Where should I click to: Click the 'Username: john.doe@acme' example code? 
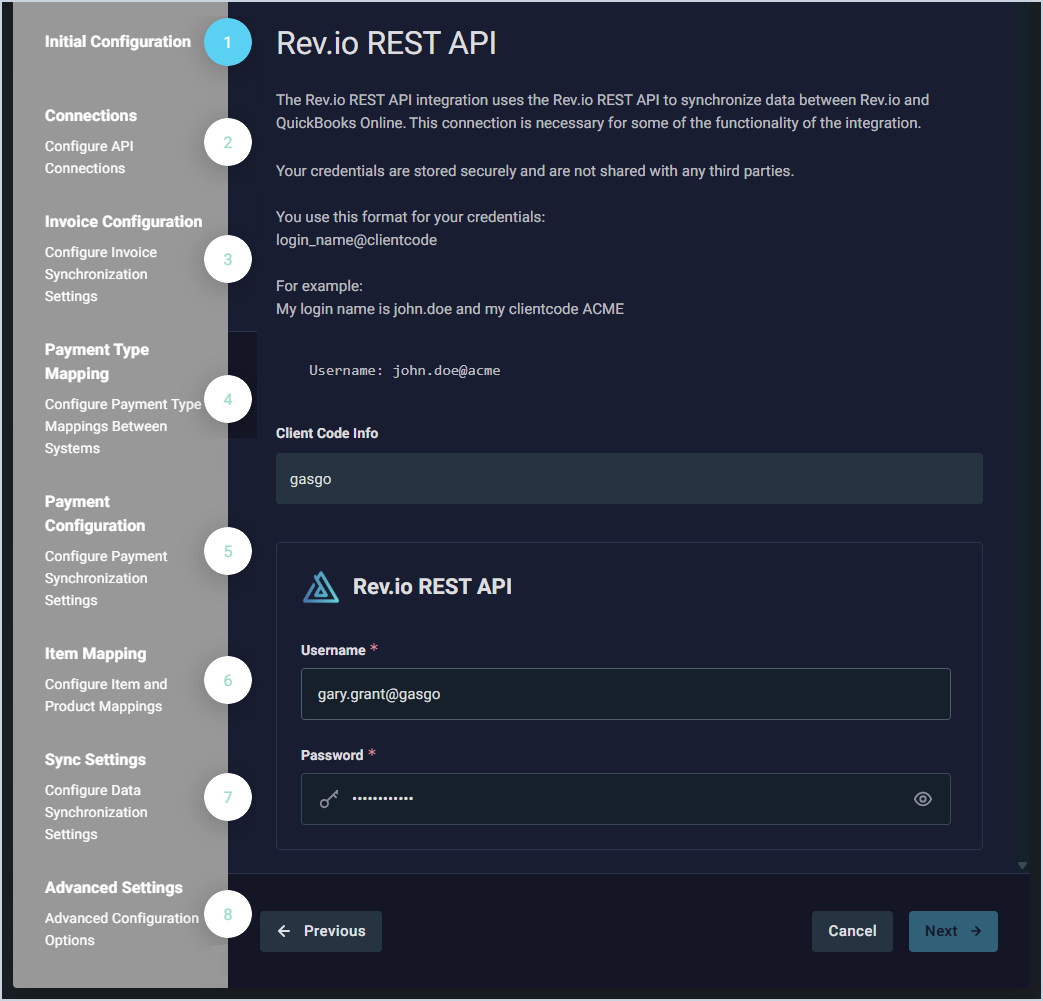click(404, 370)
